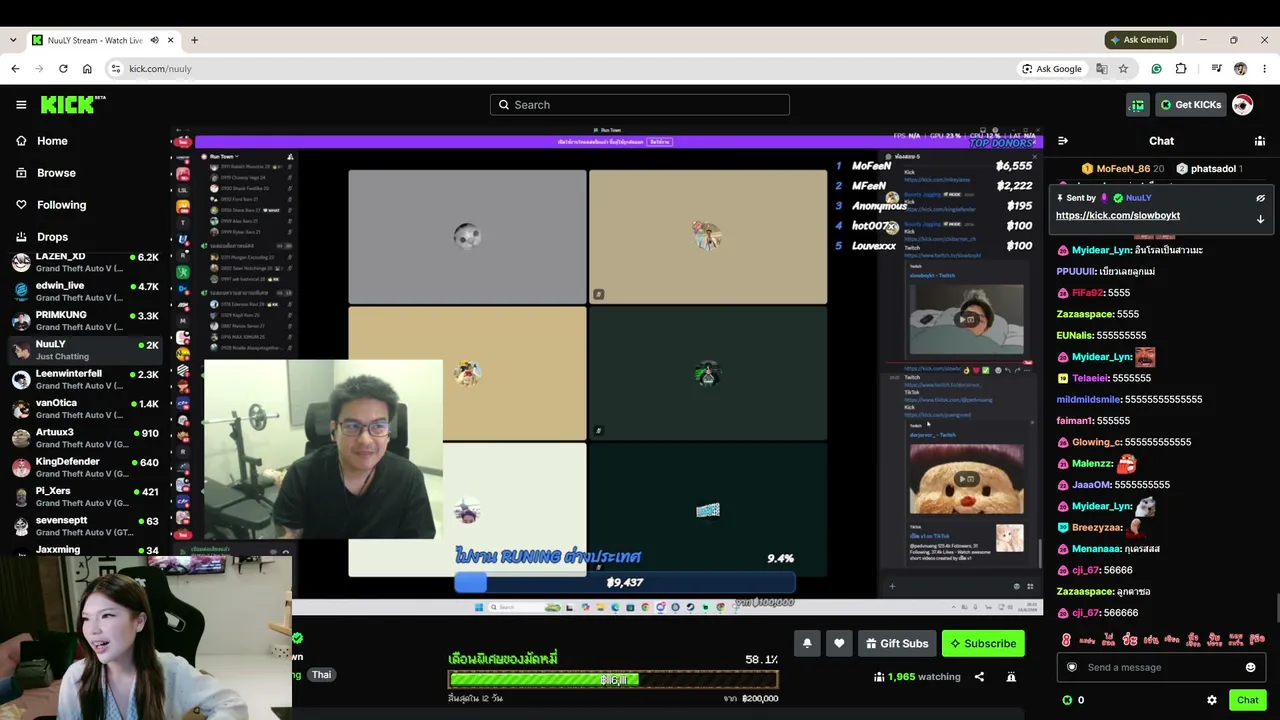This screenshot has width=1280, height=720.
Task: Open the translate page icon
Action: point(1101,69)
